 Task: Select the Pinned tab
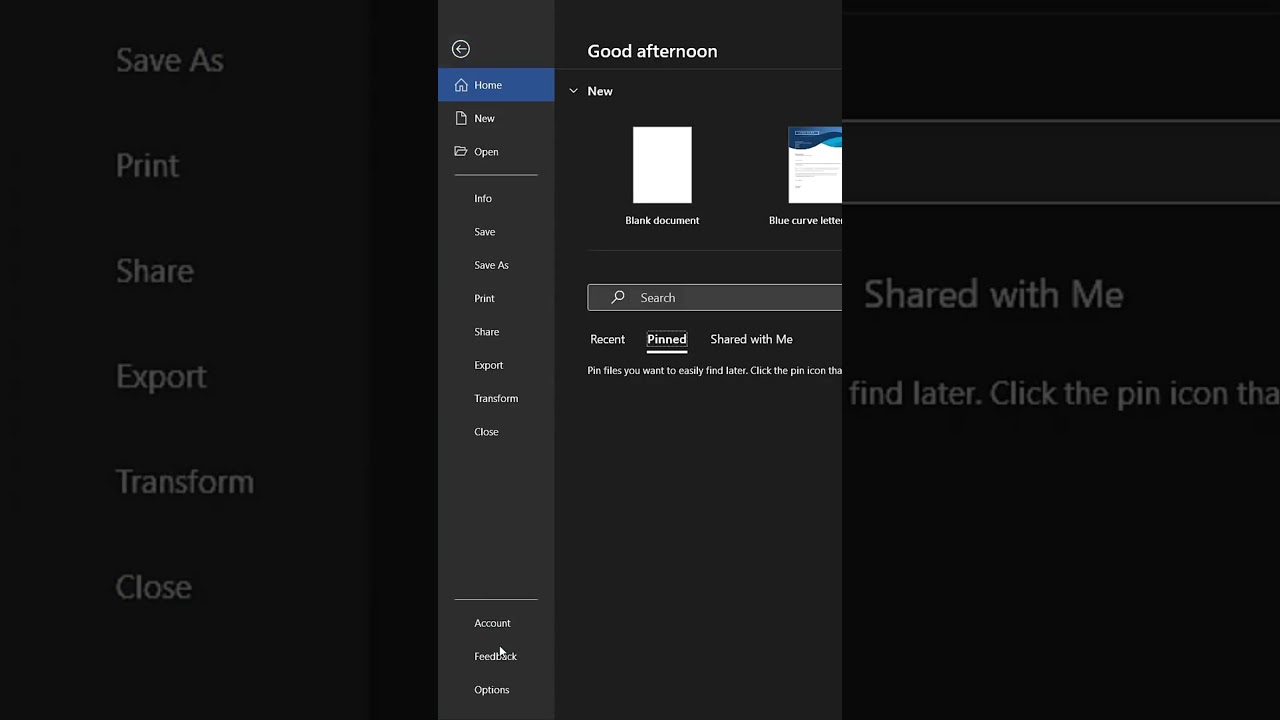(x=667, y=339)
